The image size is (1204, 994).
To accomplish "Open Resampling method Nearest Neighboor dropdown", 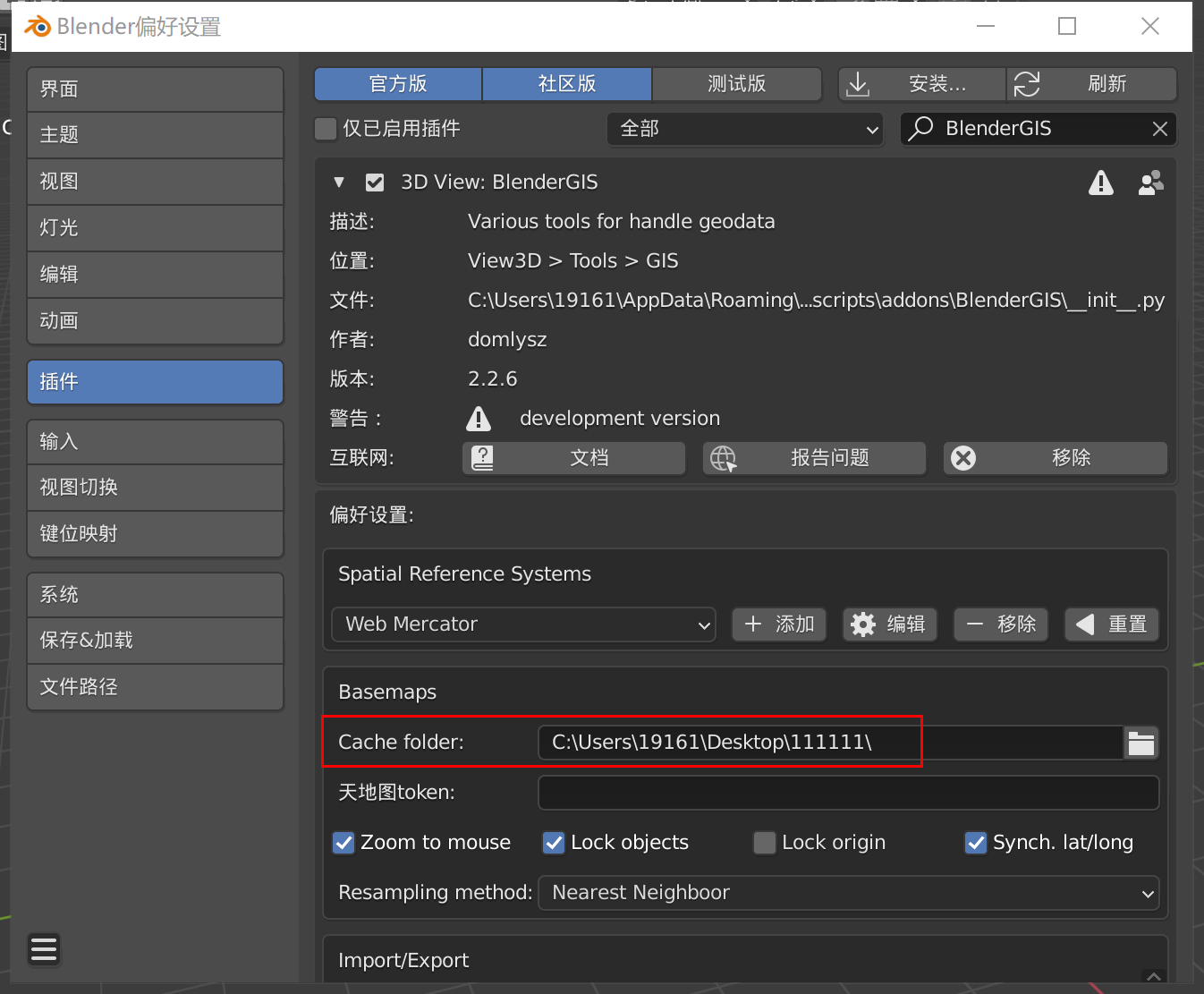I will pos(848,893).
